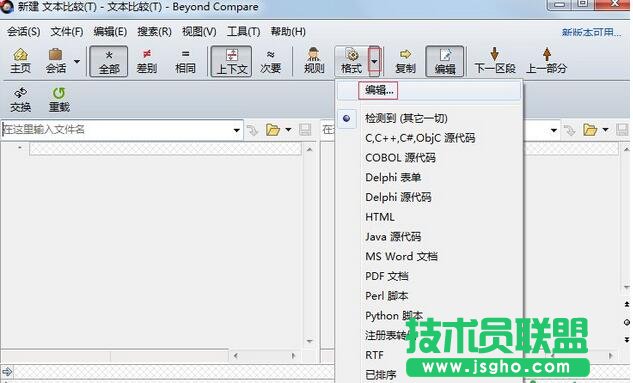This screenshot has width=633, height=383.
Task: Jump to 上一部分 previous section
Action: 547,61
